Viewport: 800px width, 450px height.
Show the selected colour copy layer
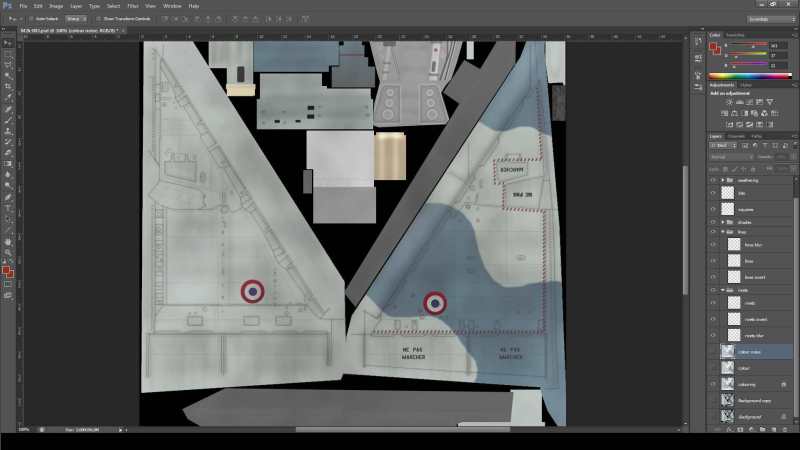(713, 352)
